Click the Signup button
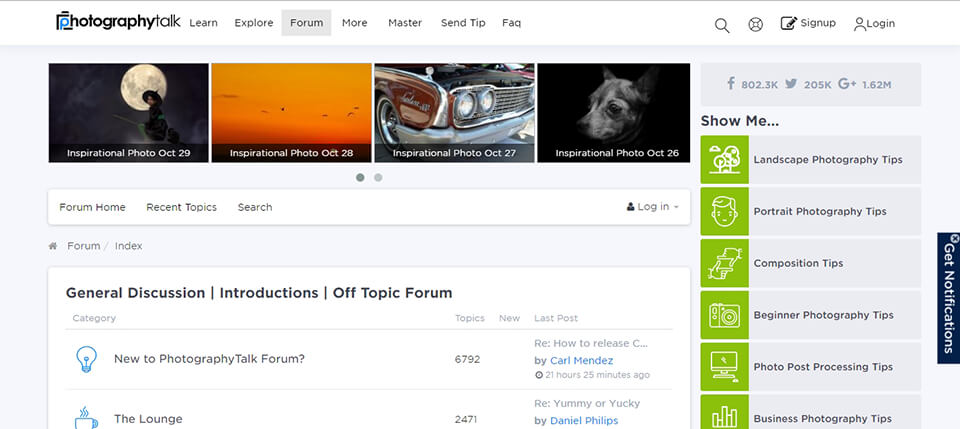The image size is (960, 429). (x=808, y=23)
